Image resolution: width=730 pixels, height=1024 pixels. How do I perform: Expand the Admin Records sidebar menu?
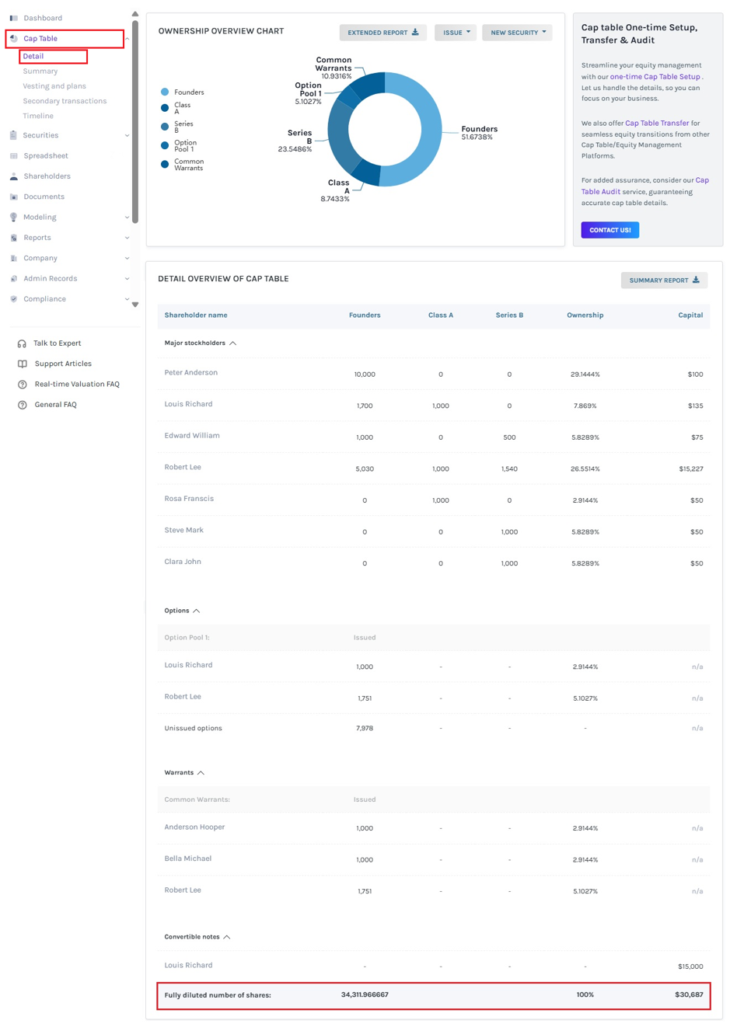(127, 279)
